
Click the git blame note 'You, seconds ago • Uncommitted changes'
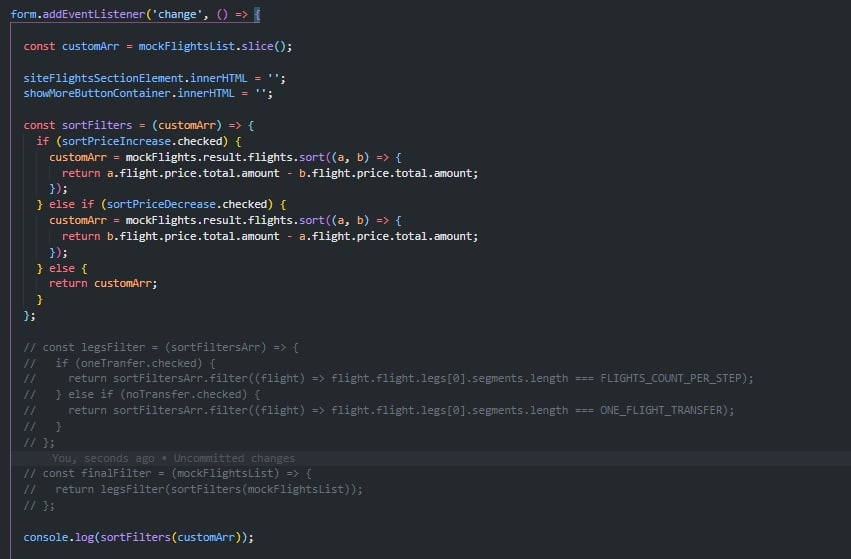tap(174, 458)
